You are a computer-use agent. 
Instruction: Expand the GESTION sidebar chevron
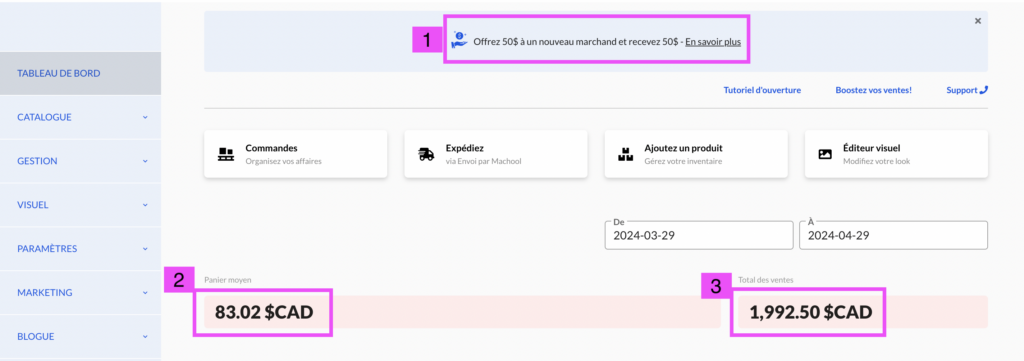coord(145,161)
